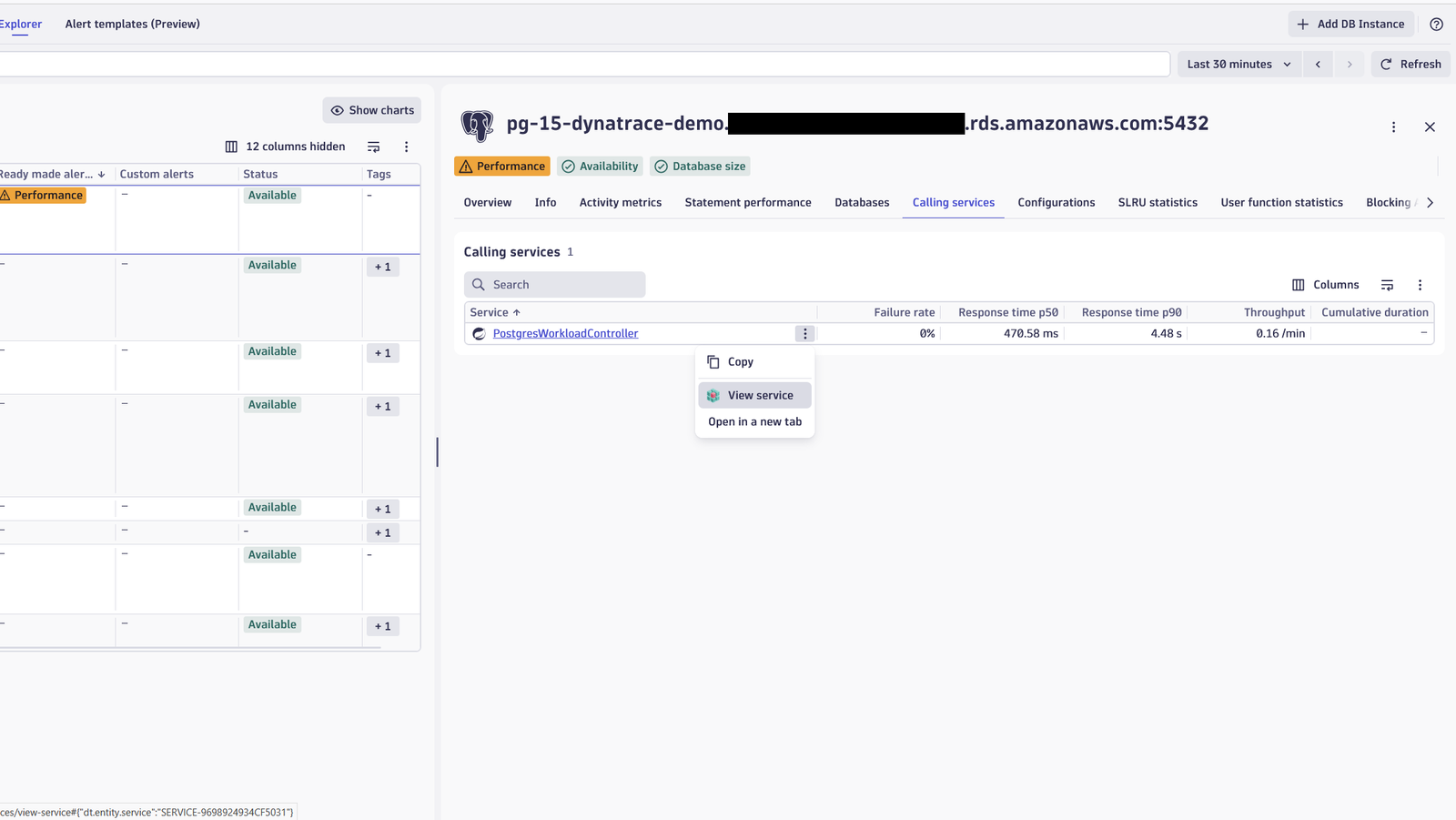Click the PostgresWorkloadController service icon
Image resolution: width=1456 pixels, height=820 pixels.
point(479,334)
